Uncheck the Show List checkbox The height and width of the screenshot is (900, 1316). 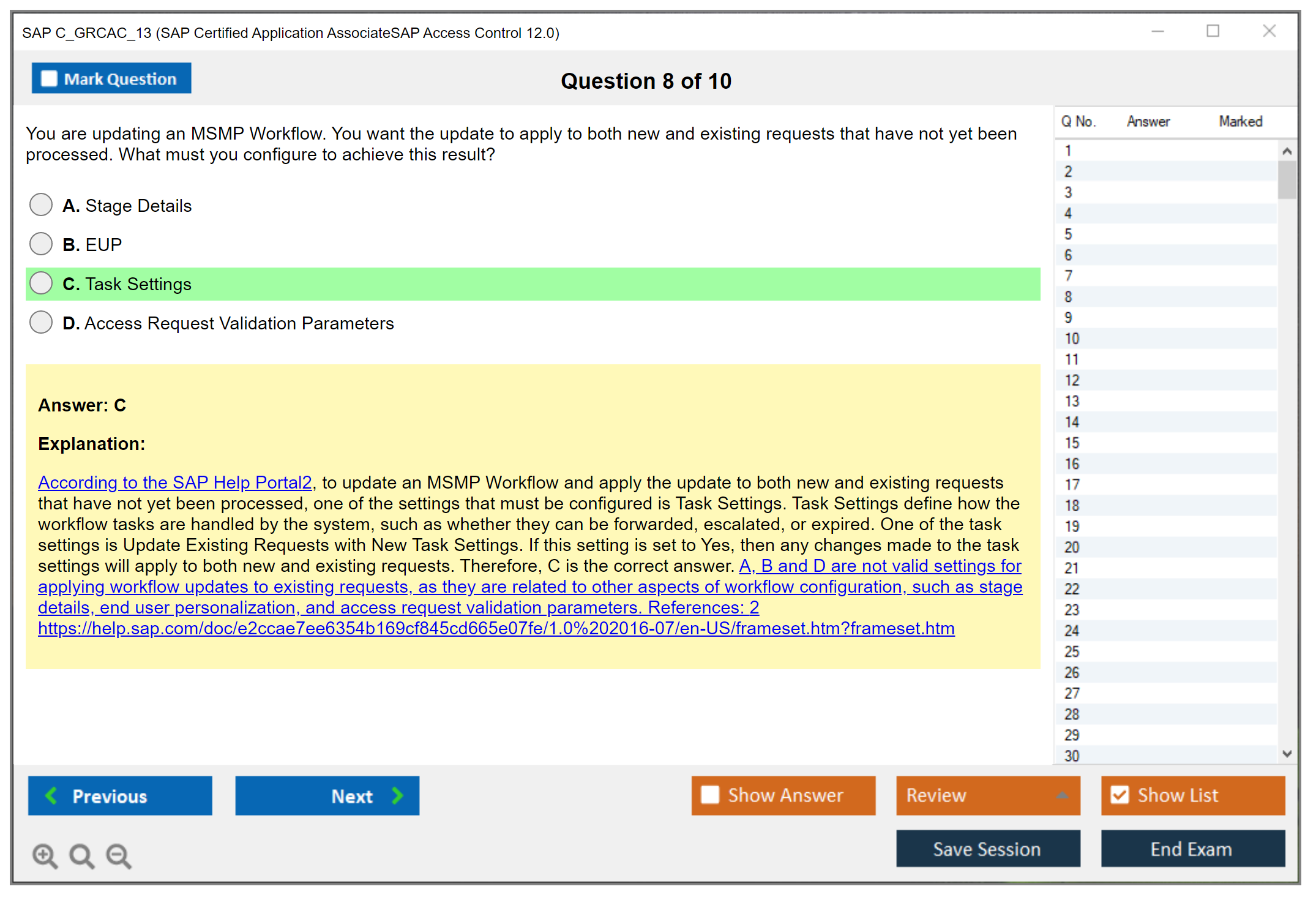1120,795
